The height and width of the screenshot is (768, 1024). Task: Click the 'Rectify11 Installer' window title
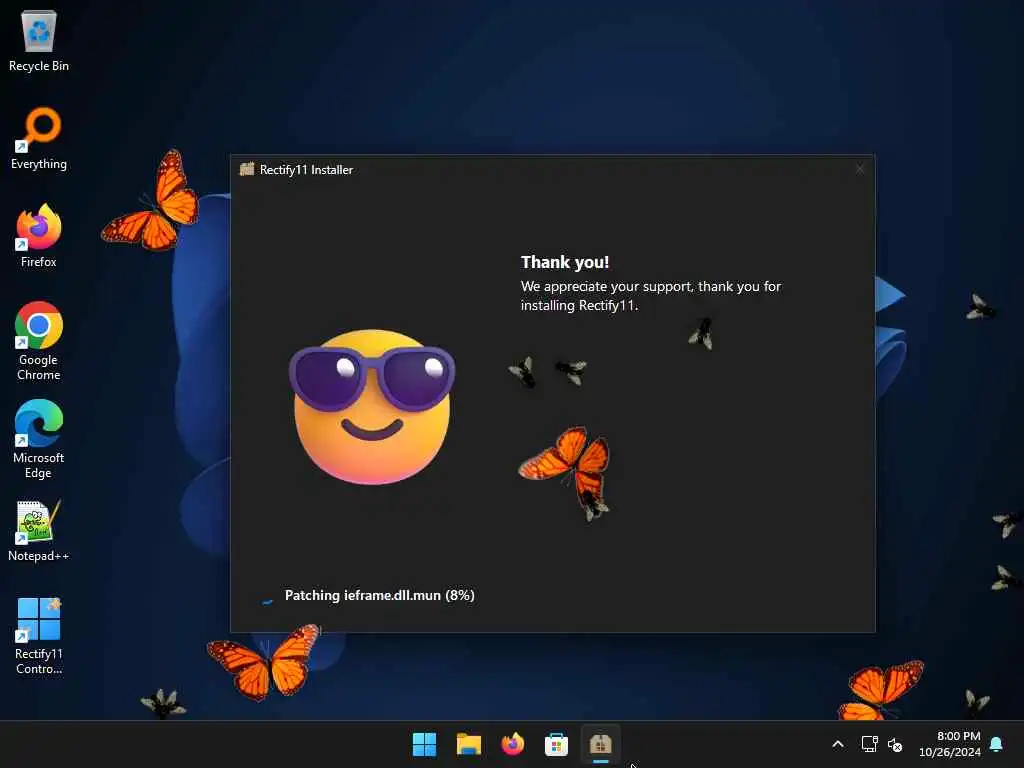point(306,170)
